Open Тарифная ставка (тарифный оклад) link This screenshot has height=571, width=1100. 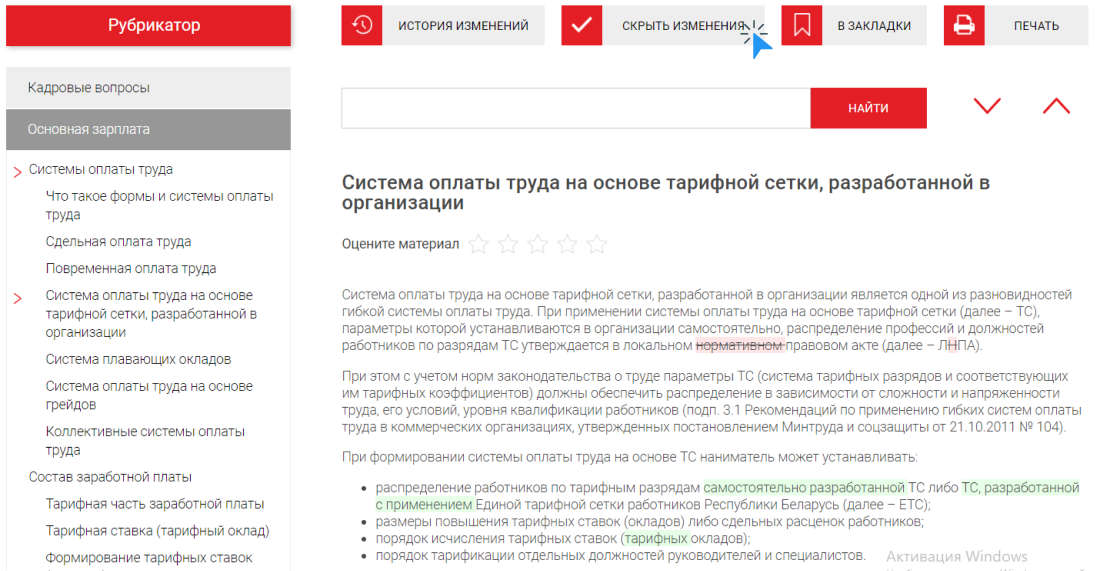[x=157, y=531]
